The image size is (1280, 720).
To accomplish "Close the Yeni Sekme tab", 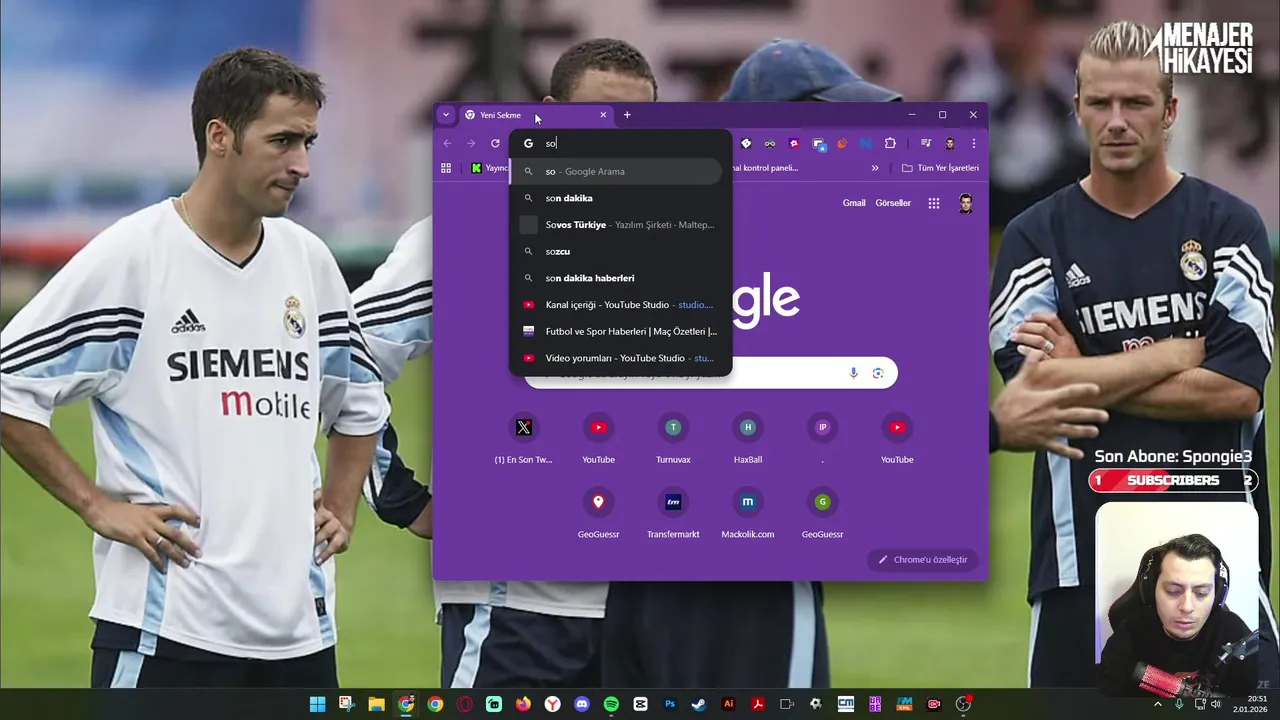I will pyautogui.click(x=603, y=115).
